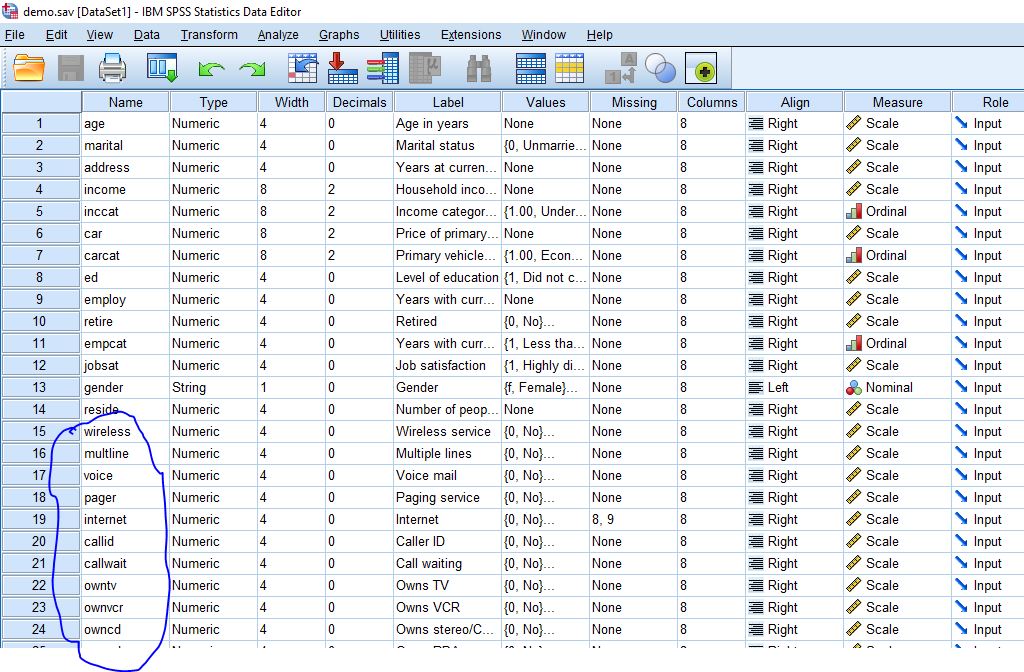Click the Decimals column header
The width and height of the screenshot is (1024, 672).
click(359, 102)
